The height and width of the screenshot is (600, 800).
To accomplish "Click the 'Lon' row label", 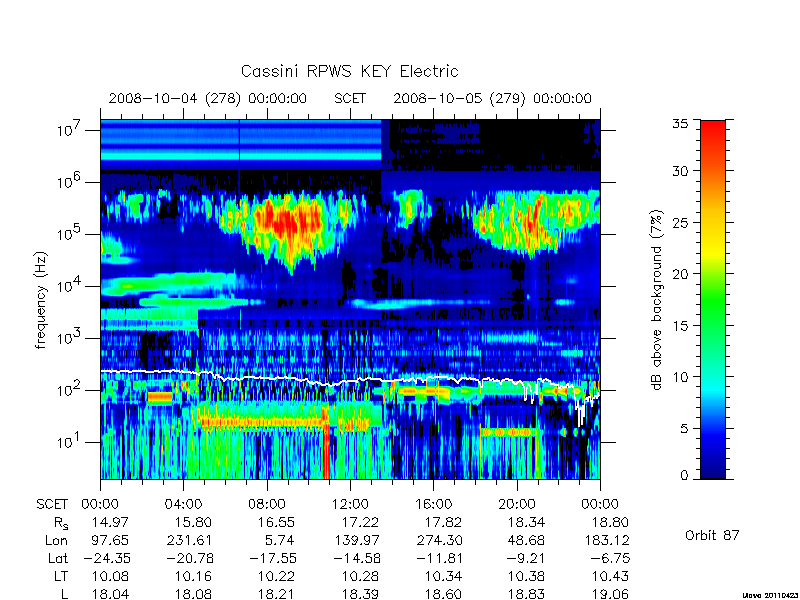I will click(x=57, y=540).
